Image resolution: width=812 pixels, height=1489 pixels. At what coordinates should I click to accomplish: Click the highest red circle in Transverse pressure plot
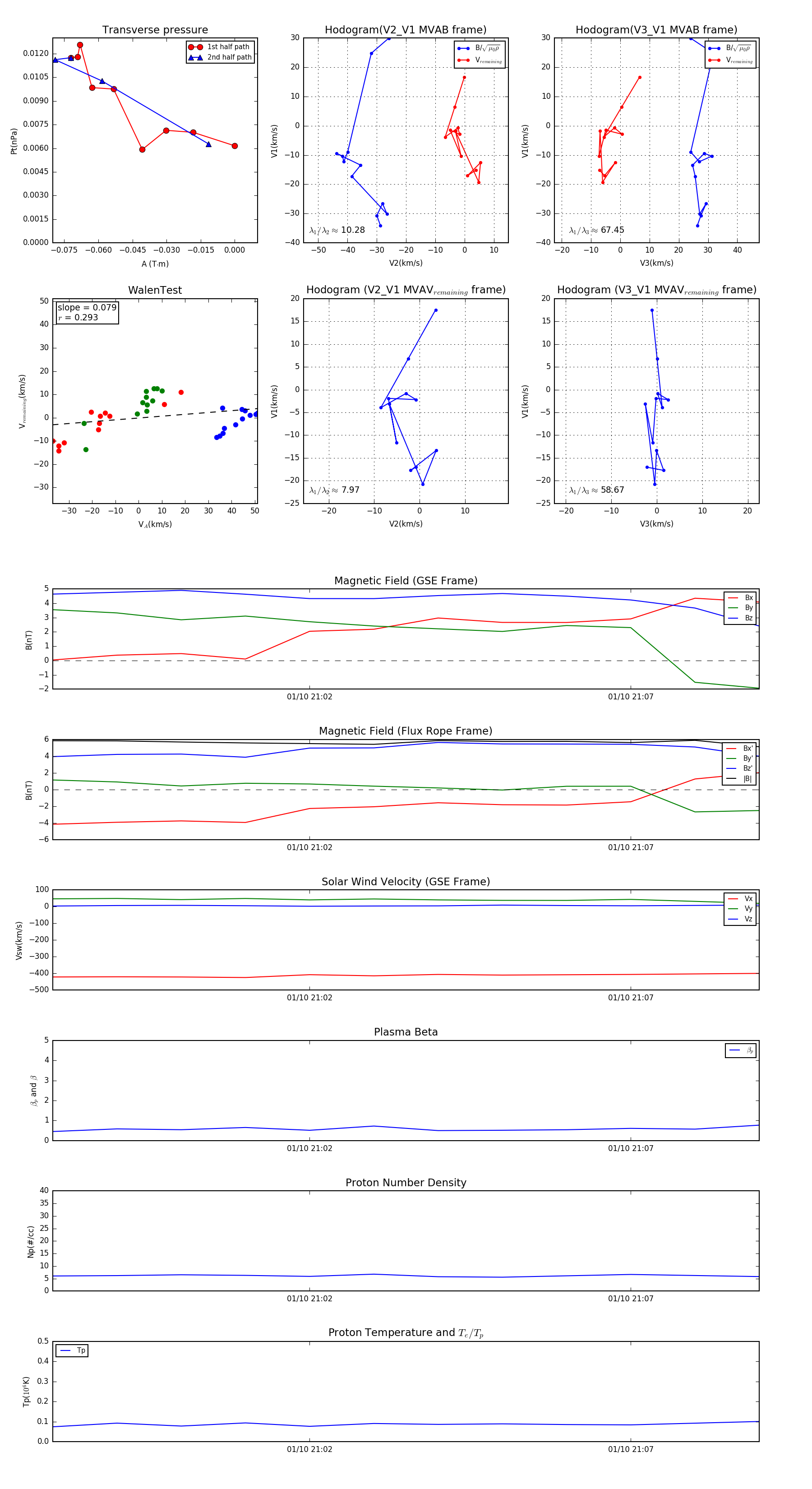coord(80,45)
